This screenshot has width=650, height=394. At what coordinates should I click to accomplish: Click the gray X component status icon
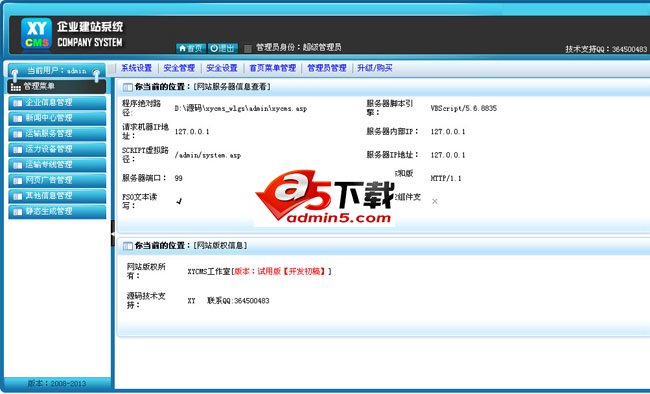434,201
